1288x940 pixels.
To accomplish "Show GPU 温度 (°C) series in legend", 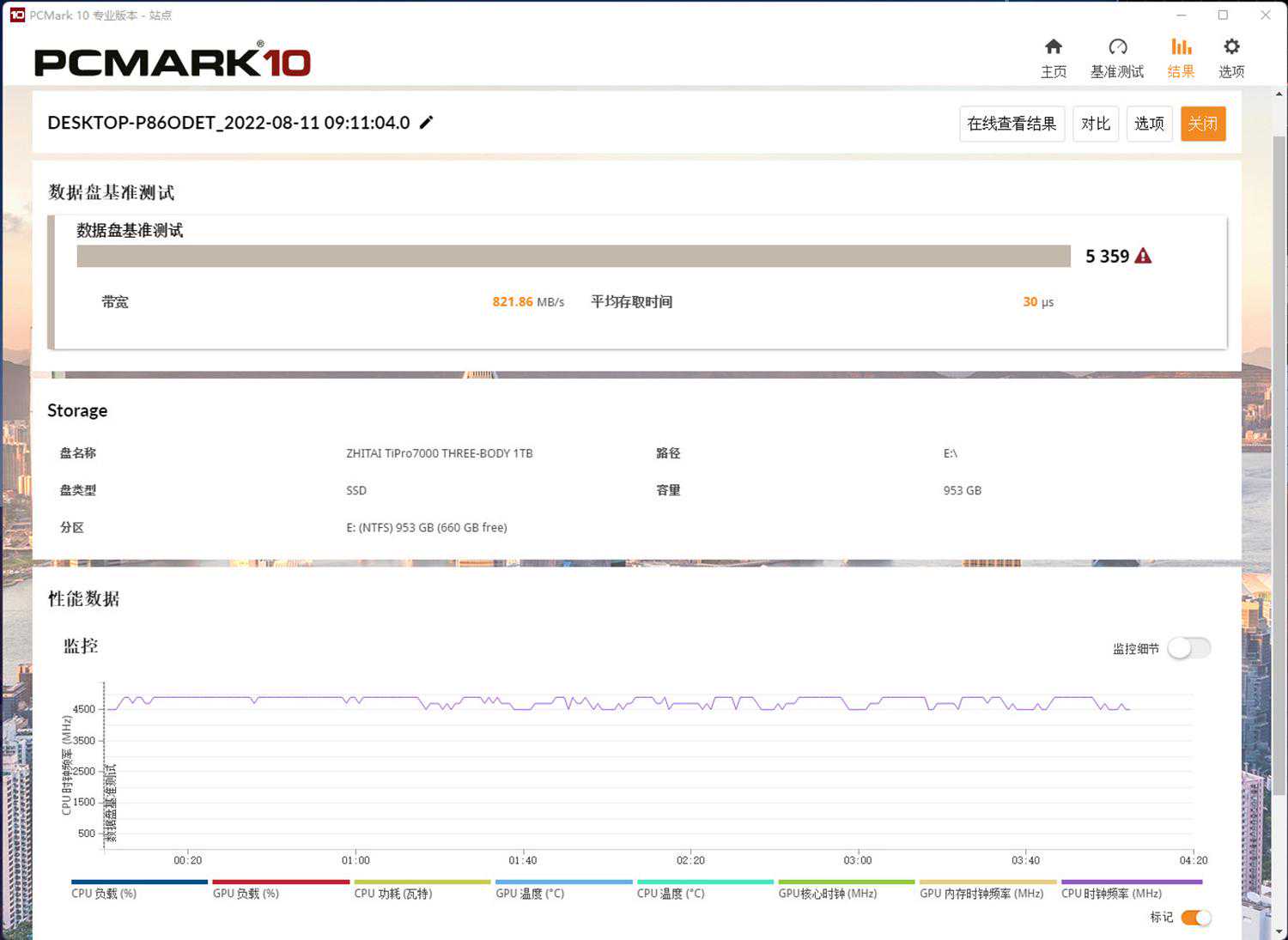I will tap(530, 894).
